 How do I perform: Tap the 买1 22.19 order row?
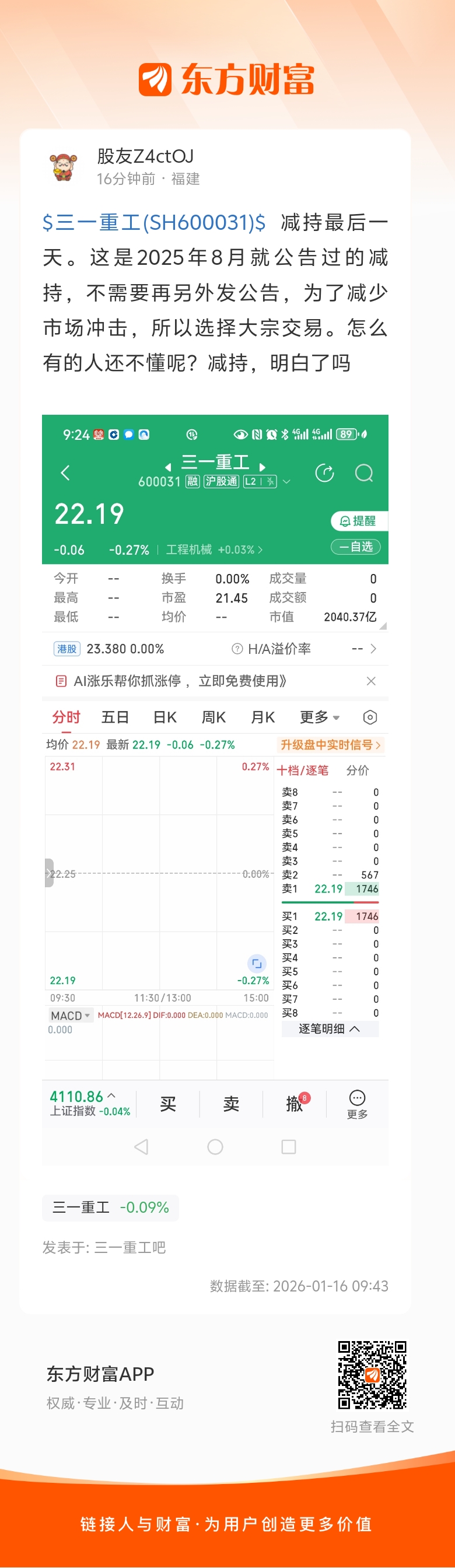330,916
